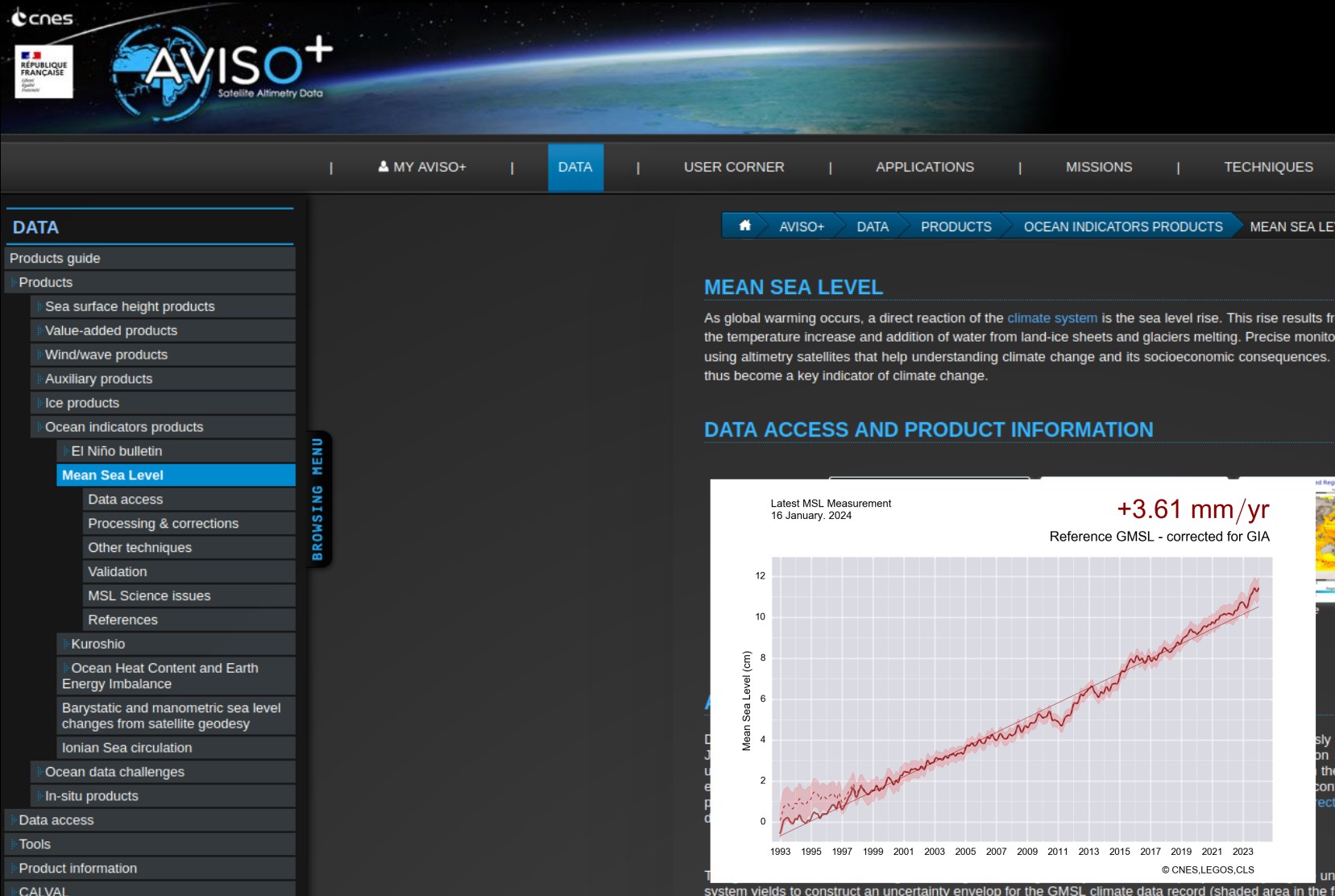Open Processing & corrections page
Image resolution: width=1335 pixels, height=896 pixels.
coord(189,524)
